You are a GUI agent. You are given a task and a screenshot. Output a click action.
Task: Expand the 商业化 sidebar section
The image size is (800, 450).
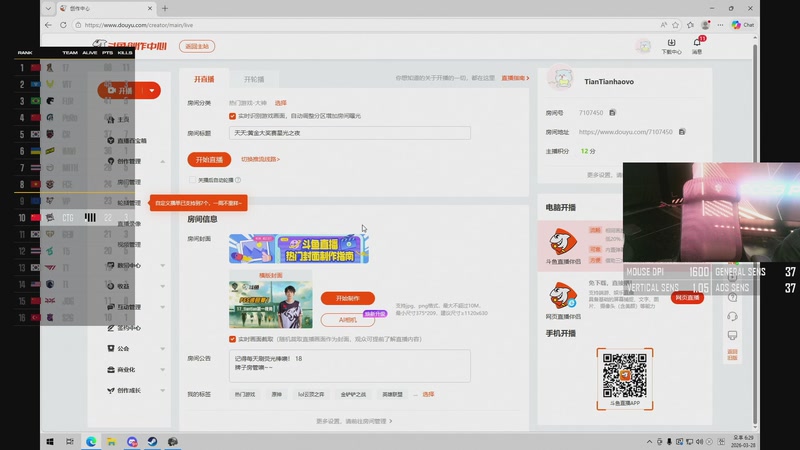162,370
